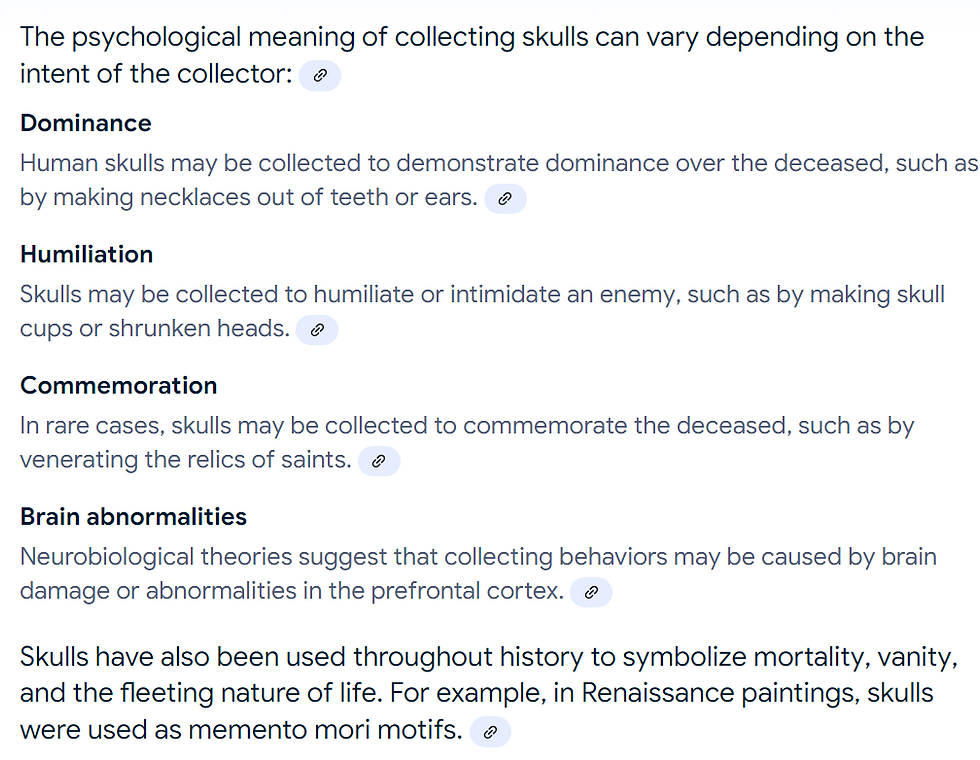Click the paragraph about humiliating an enemy
This screenshot has height=760, width=980.
(400, 295)
